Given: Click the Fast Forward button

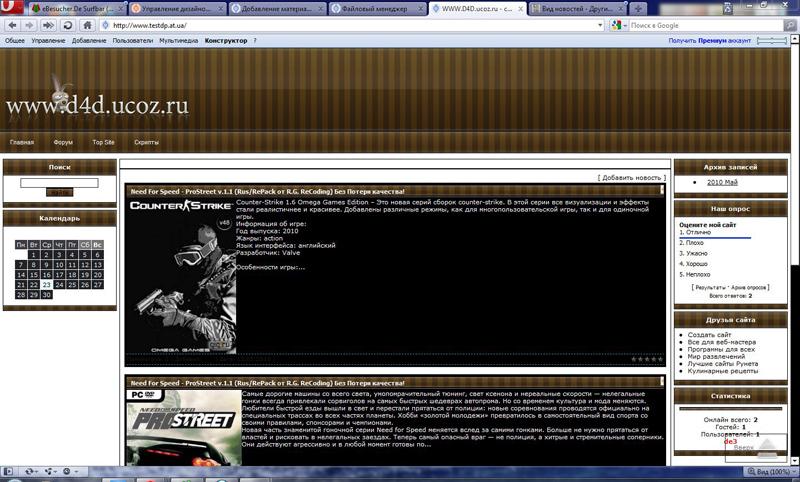Looking at the screenshot, I should (x=48, y=25).
